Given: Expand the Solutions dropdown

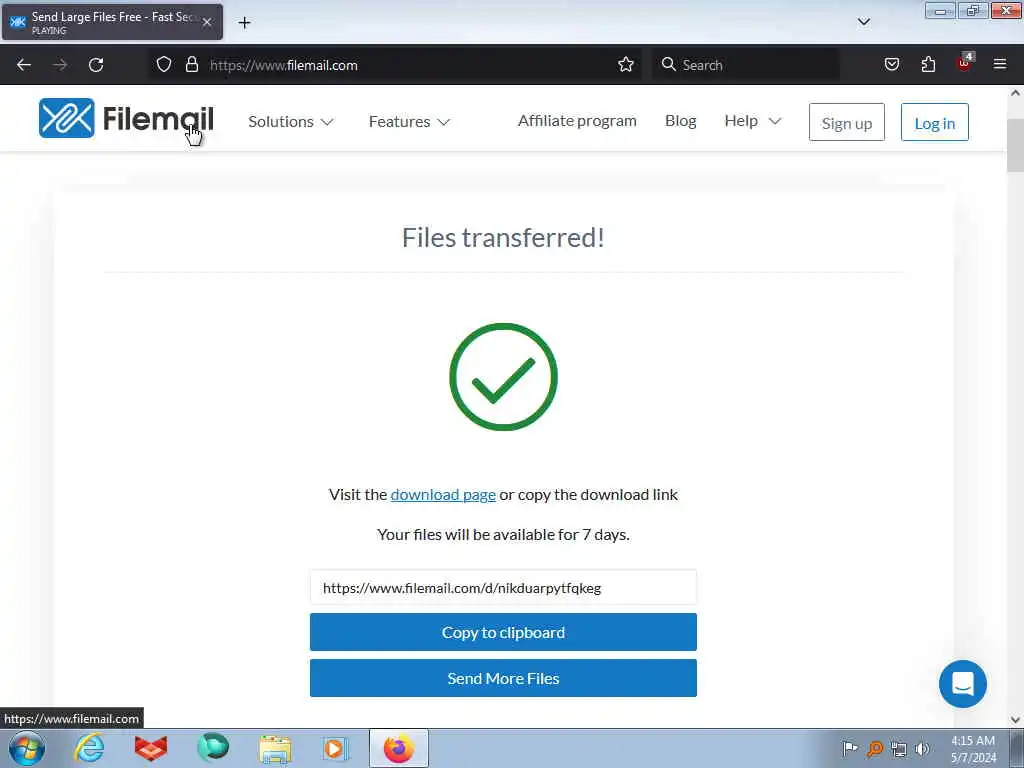Looking at the screenshot, I should tap(291, 121).
